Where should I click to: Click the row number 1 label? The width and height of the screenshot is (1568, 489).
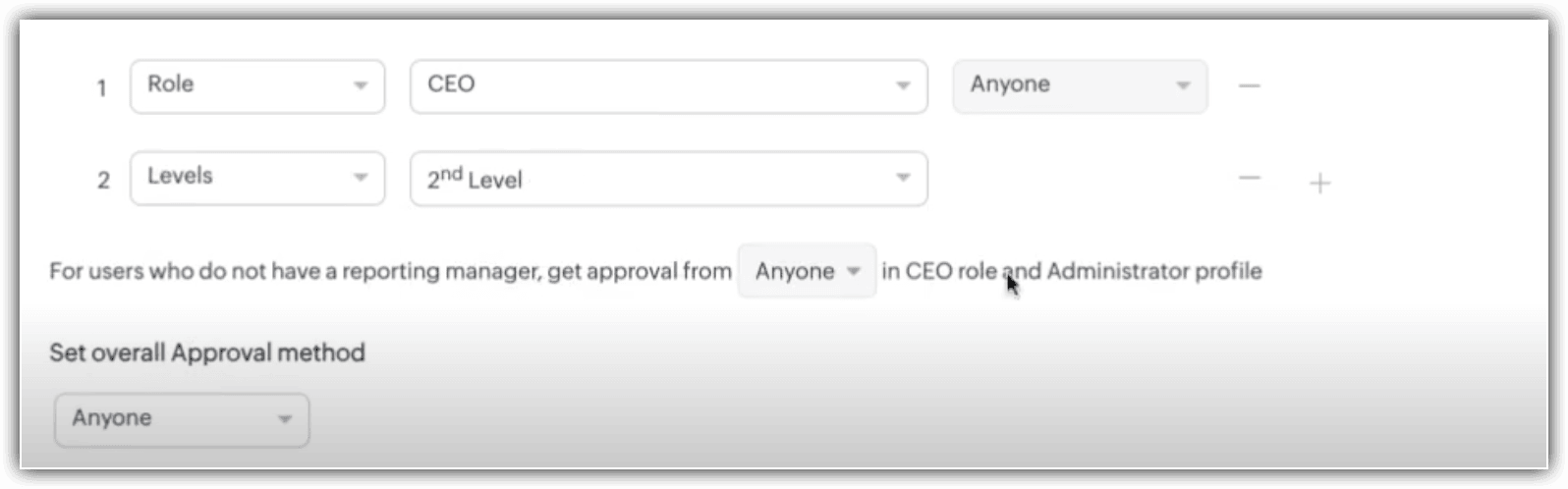click(x=101, y=89)
